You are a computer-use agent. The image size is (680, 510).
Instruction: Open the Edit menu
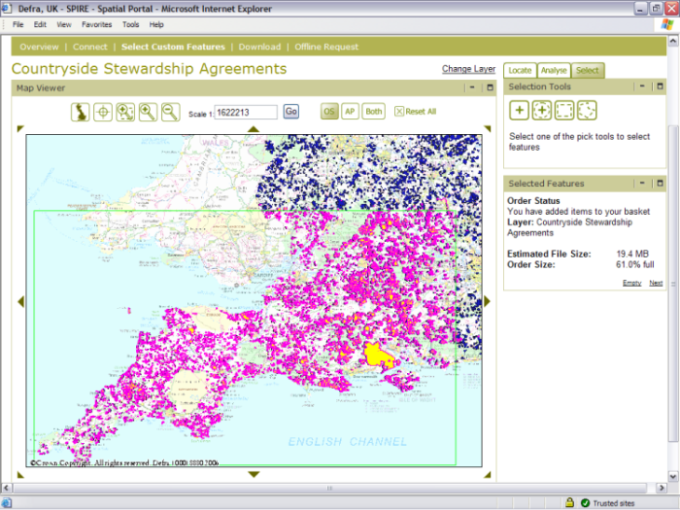pos(40,24)
